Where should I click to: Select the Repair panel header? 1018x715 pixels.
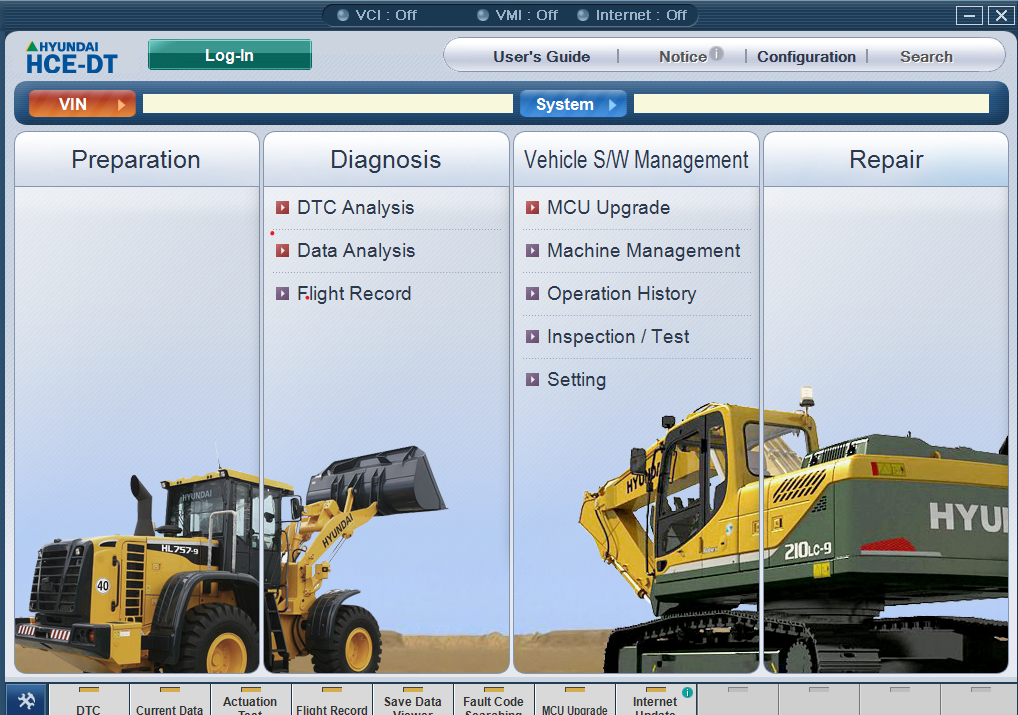coord(886,160)
